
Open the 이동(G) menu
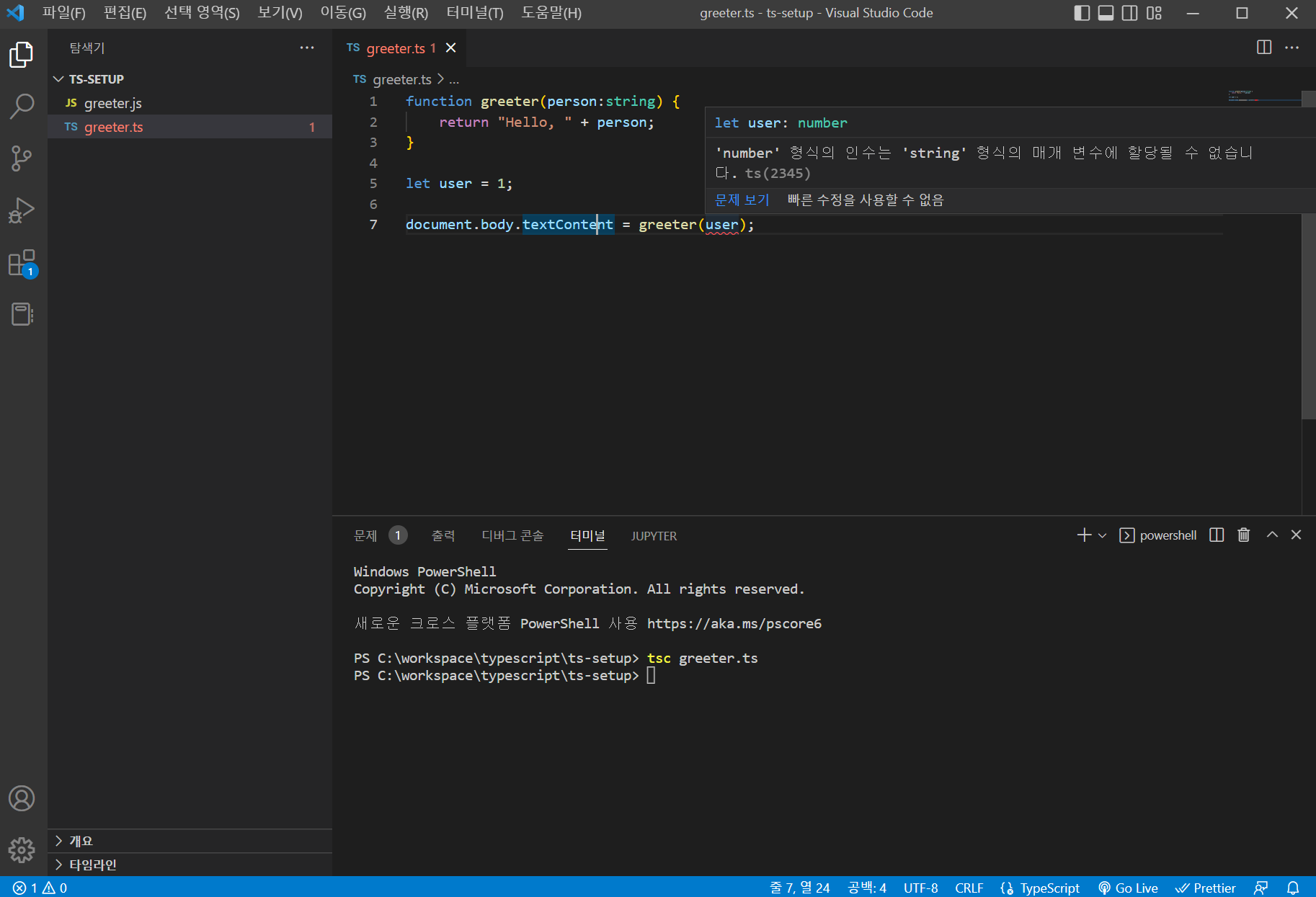(x=343, y=13)
